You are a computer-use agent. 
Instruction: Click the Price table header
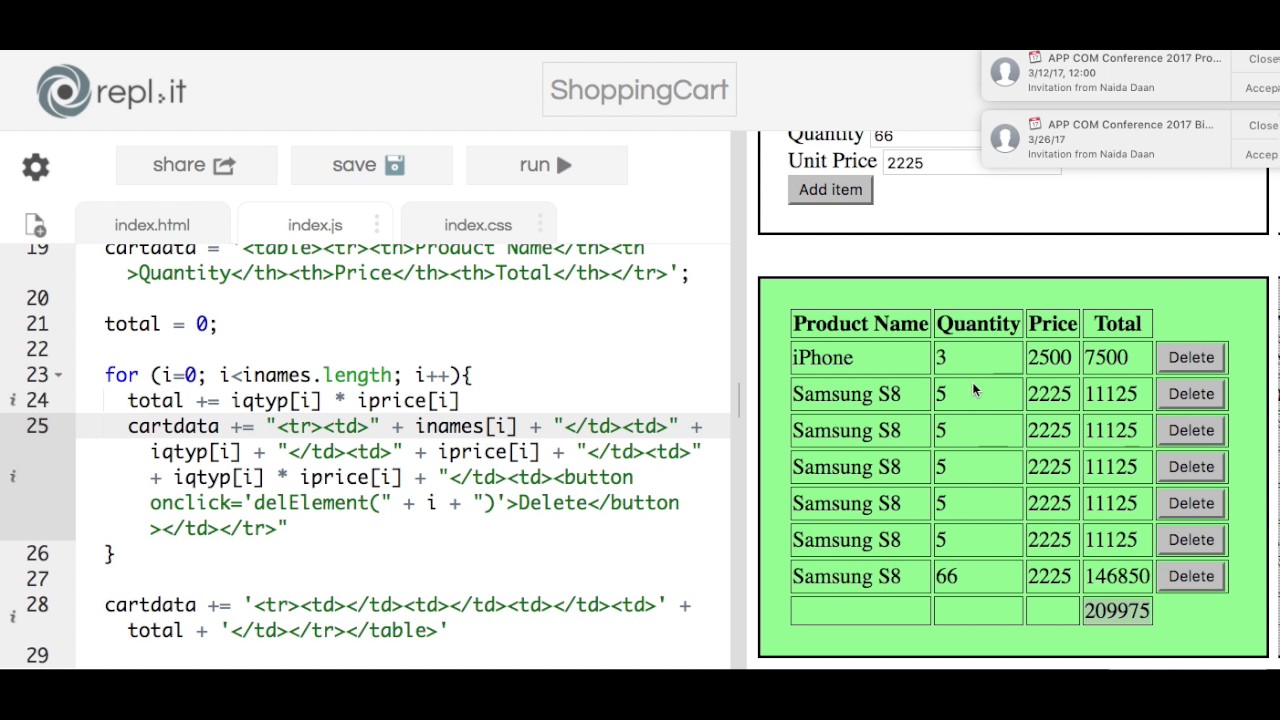point(1052,324)
